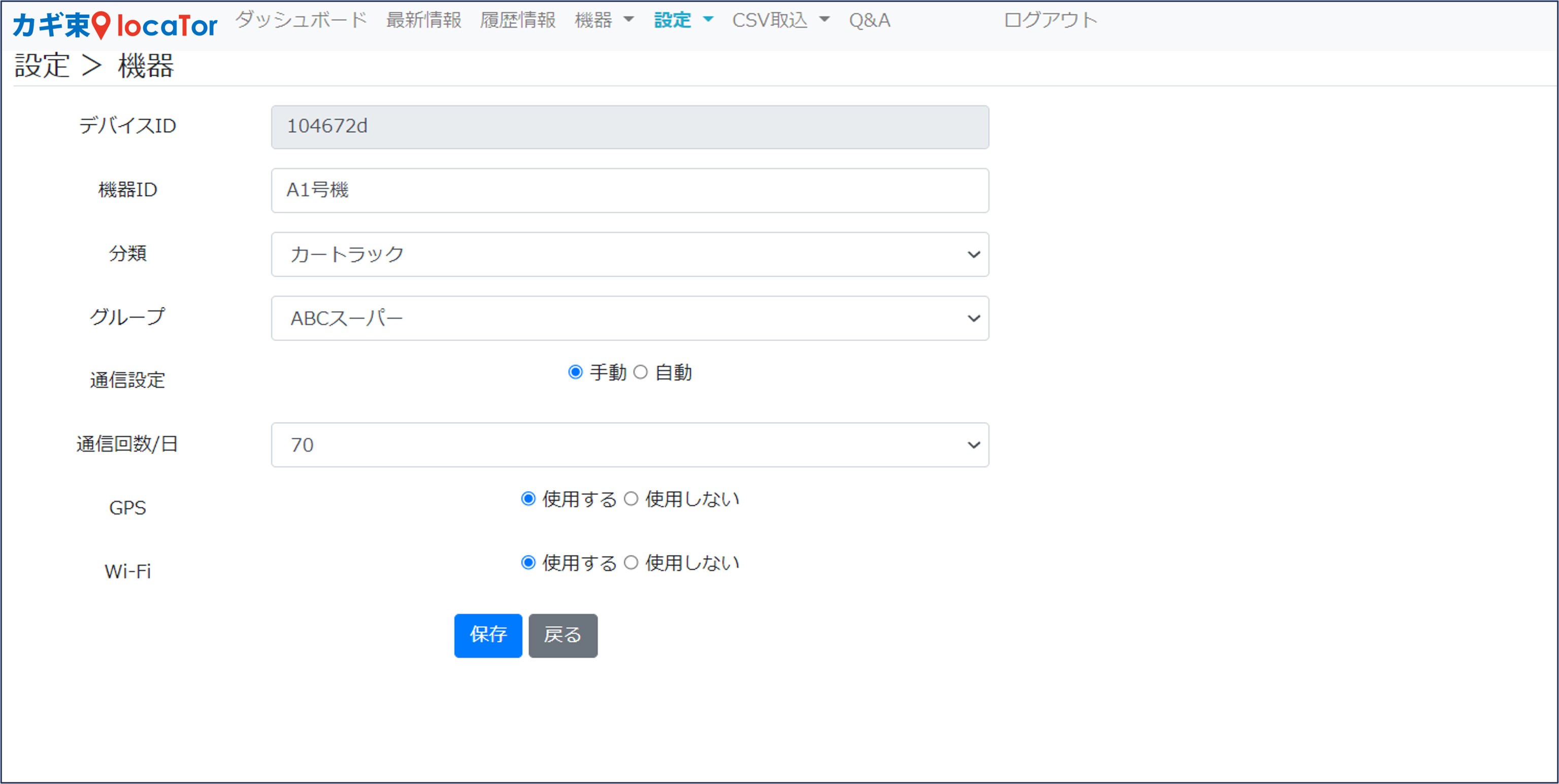Viewport: 1559px width, 784px height.
Task: Click the GPS label text
Action: click(127, 507)
